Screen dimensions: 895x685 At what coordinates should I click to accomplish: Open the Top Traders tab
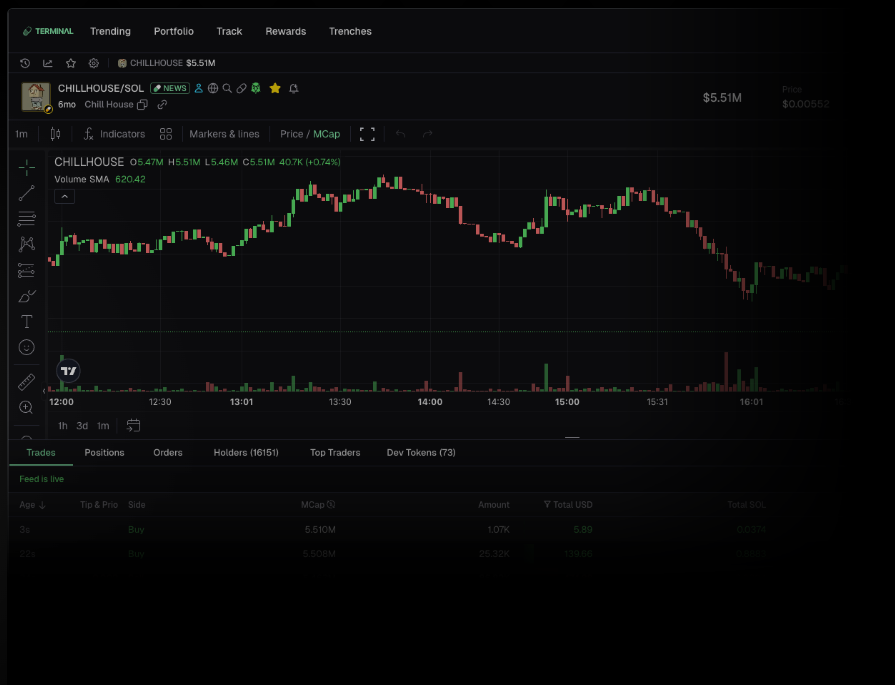coord(335,453)
